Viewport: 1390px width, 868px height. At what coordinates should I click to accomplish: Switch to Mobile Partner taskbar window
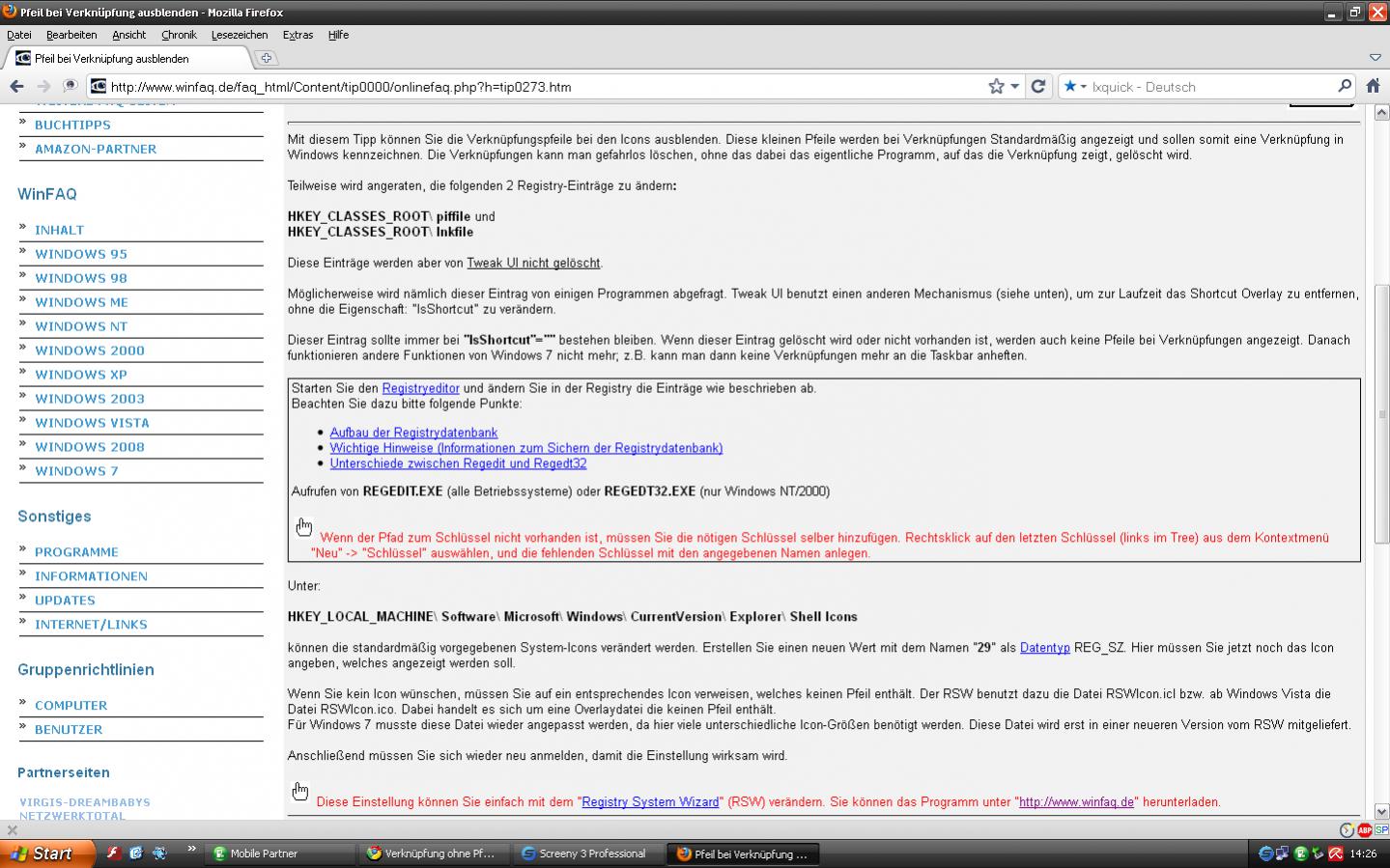281,854
